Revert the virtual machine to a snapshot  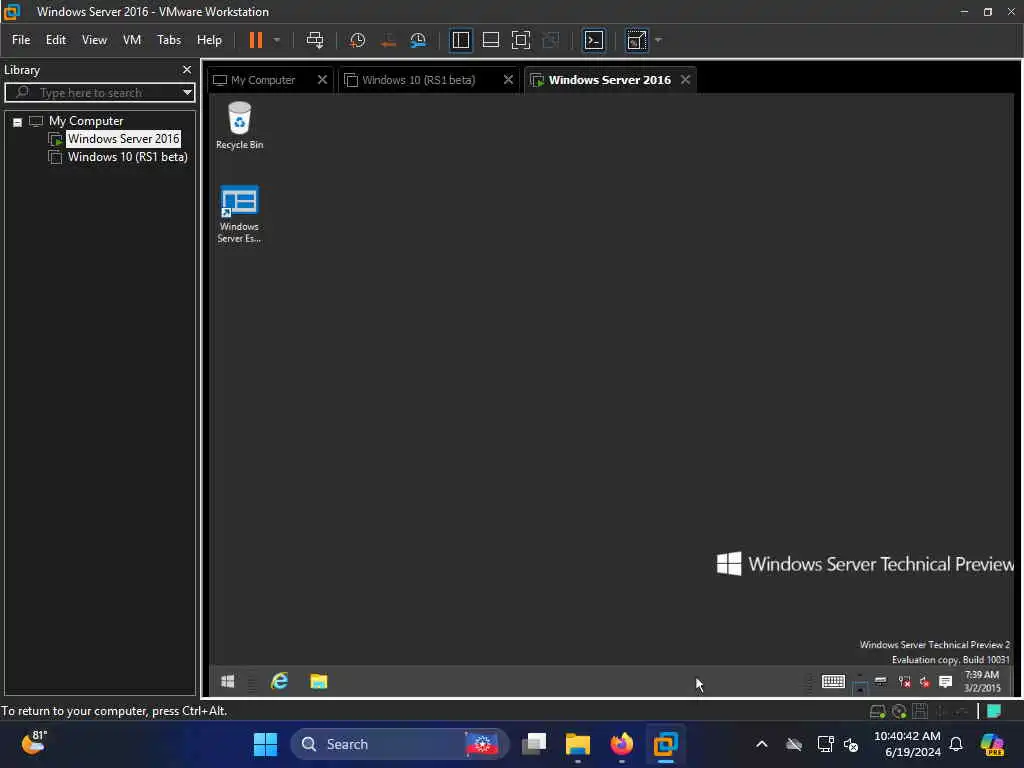point(388,40)
